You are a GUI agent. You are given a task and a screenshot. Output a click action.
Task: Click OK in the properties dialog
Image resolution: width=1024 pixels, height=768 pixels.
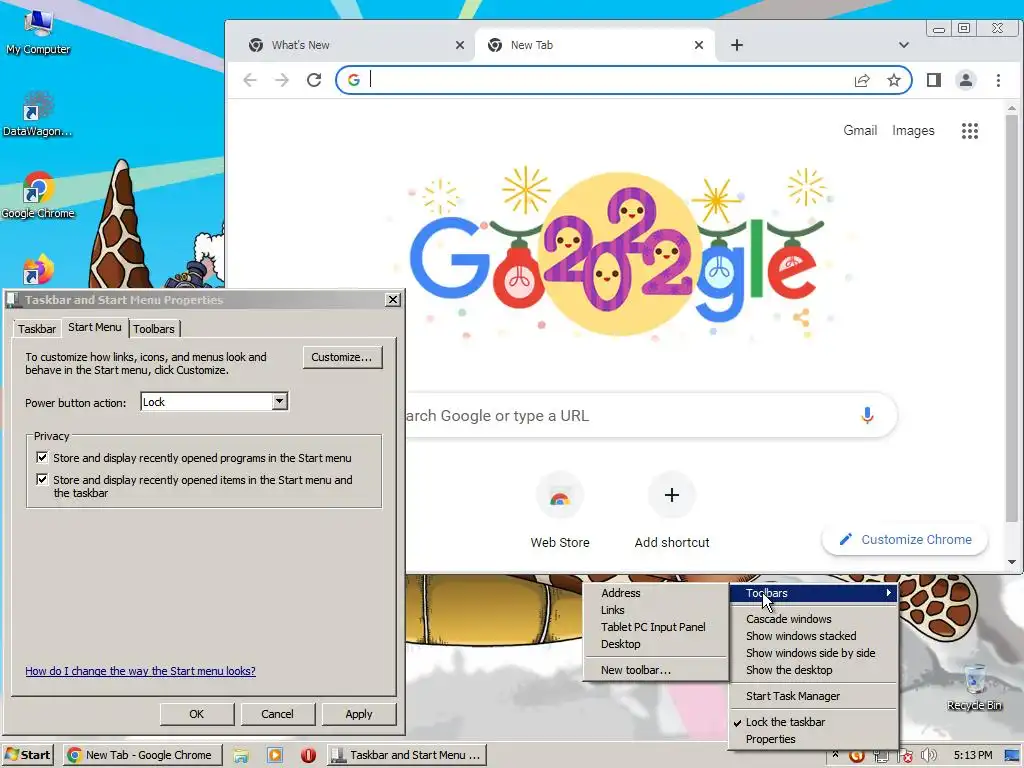(197, 714)
